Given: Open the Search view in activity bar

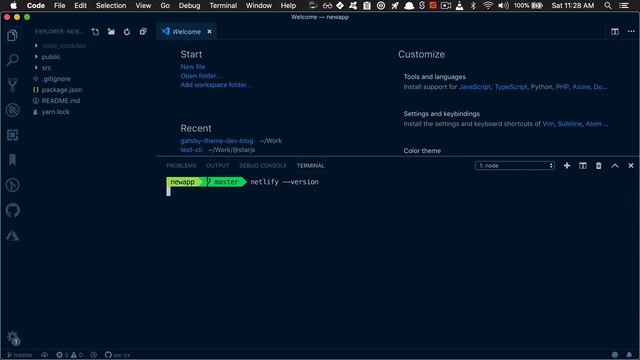Looking at the screenshot, I should [12, 60].
